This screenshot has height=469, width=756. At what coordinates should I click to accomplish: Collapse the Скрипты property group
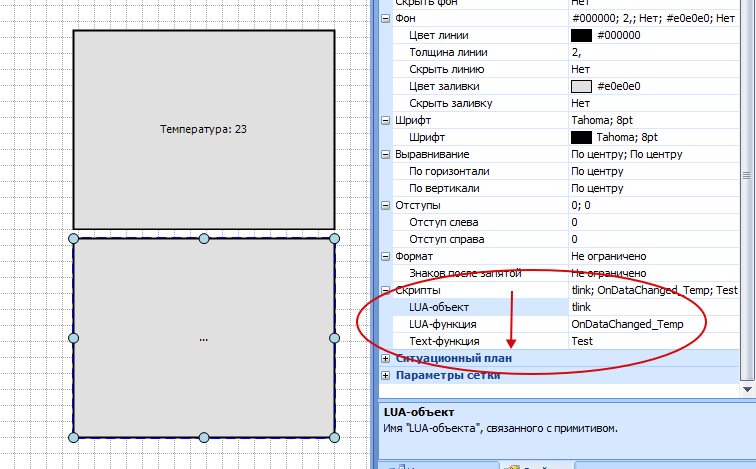(x=386, y=290)
